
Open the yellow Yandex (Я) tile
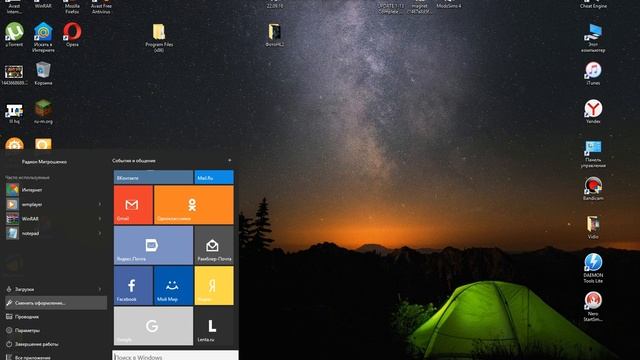(214, 285)
